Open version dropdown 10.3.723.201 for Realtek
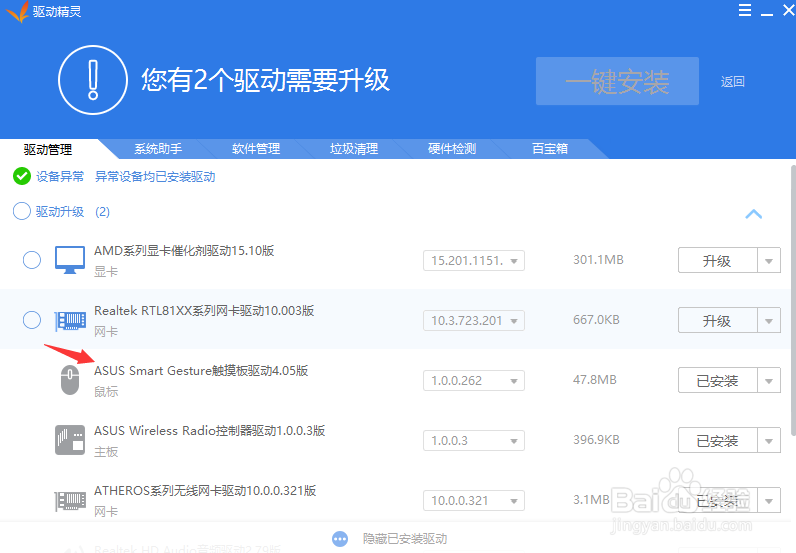This screenshot has width=796, height=553. point(474,320)
